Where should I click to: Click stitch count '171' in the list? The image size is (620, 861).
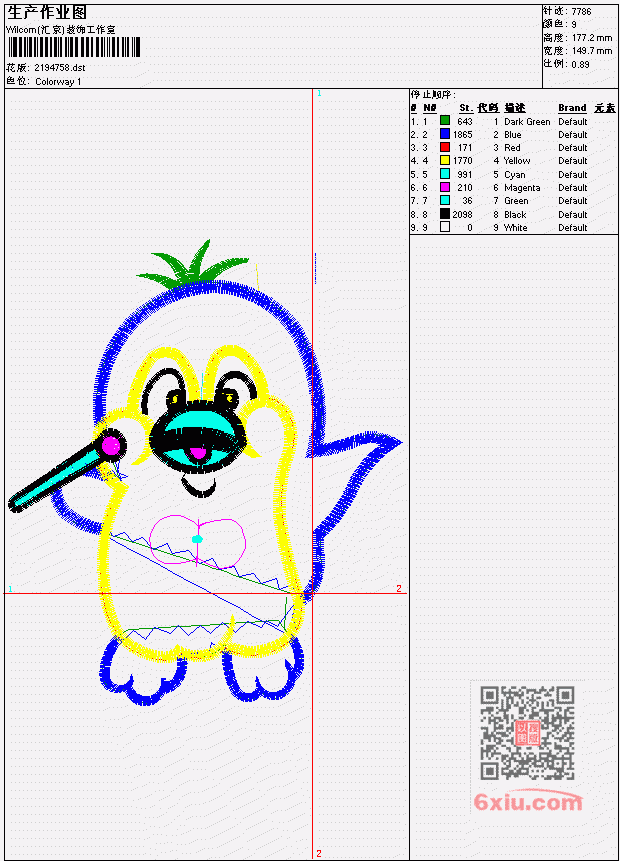(x=465, y=148)
